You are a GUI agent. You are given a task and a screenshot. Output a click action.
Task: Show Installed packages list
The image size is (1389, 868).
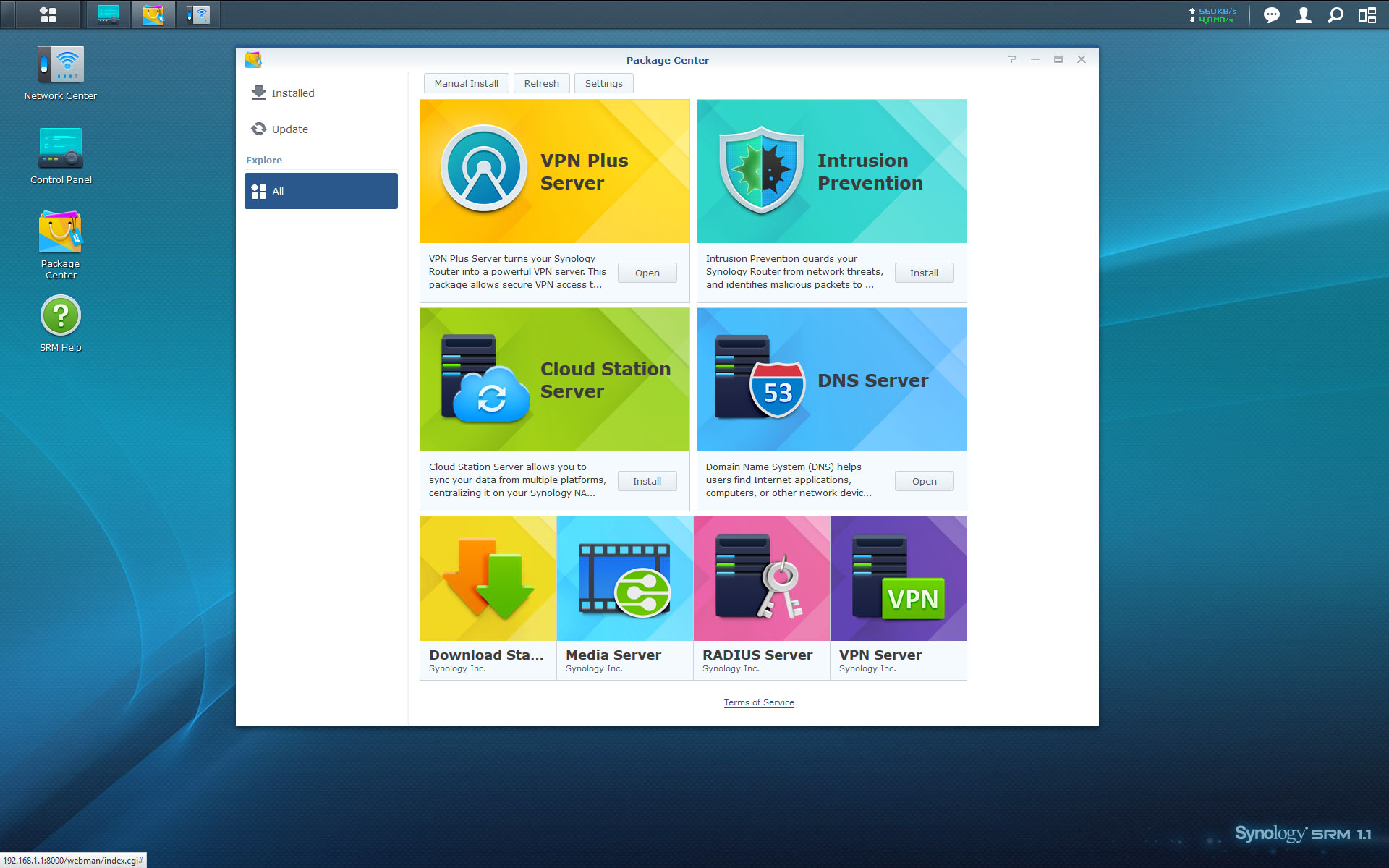[x=321, y=93]
